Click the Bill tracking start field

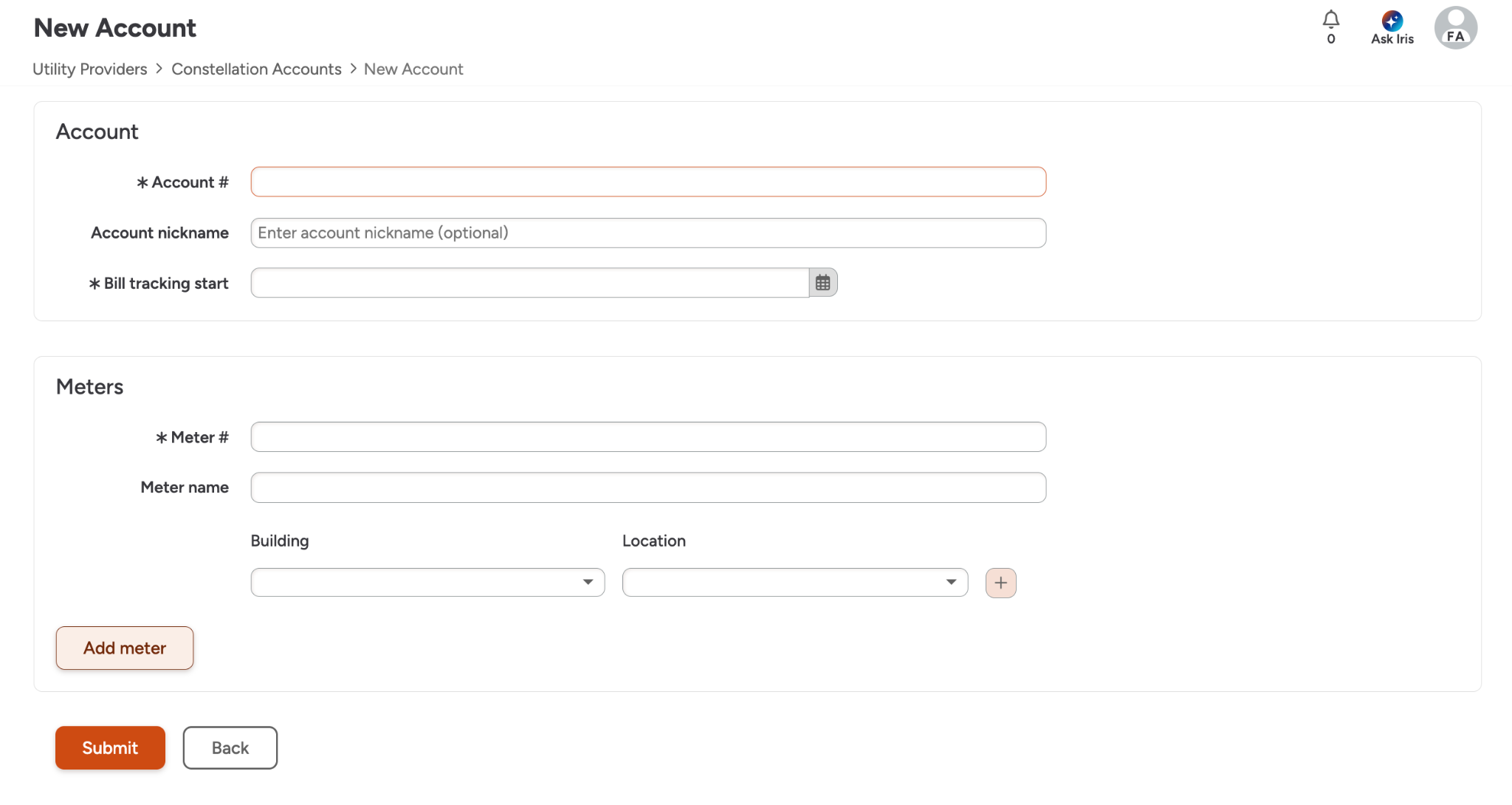tap(529, 283)
